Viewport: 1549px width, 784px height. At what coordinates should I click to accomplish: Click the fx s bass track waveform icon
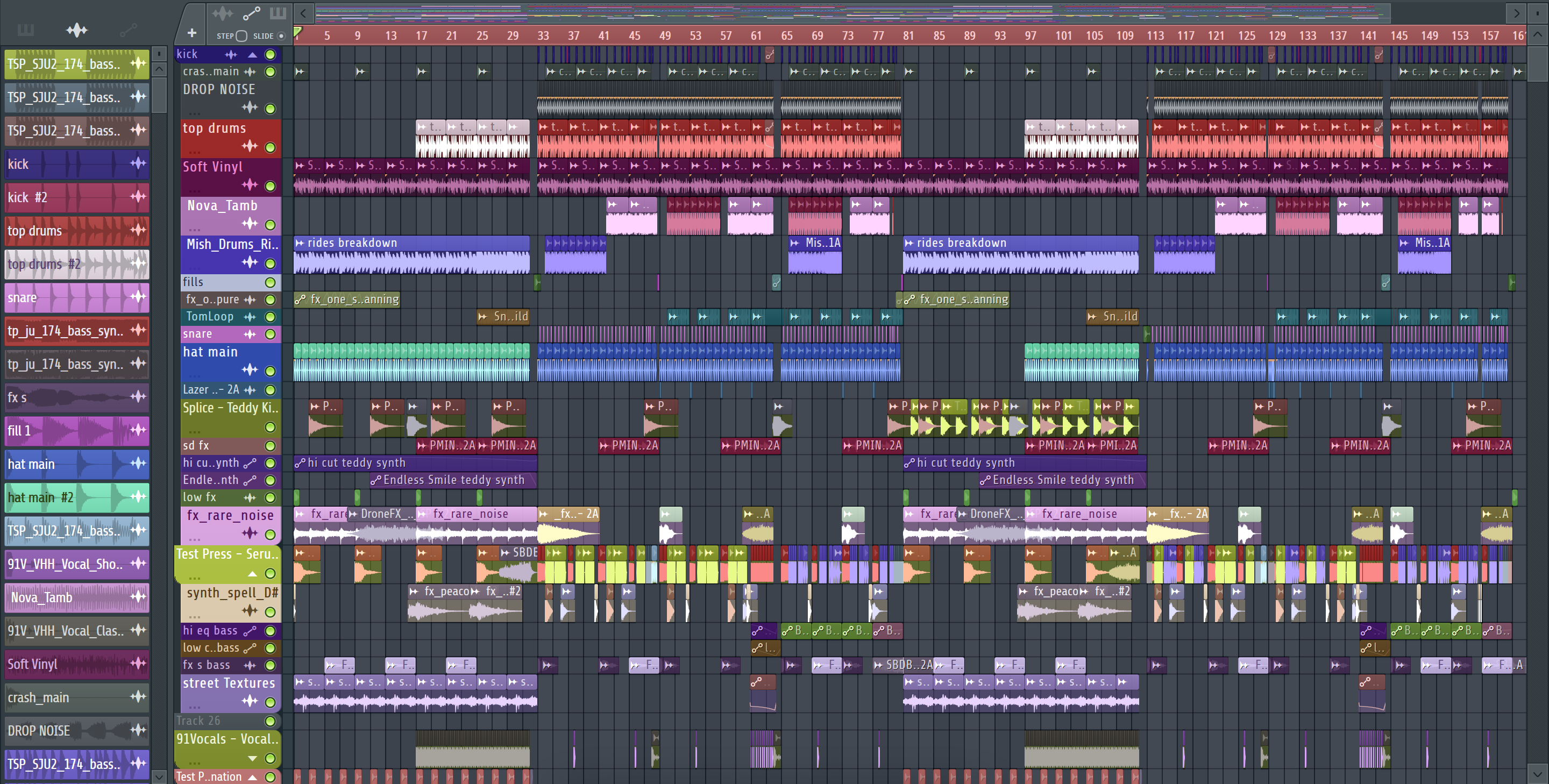tap(250, 666)
